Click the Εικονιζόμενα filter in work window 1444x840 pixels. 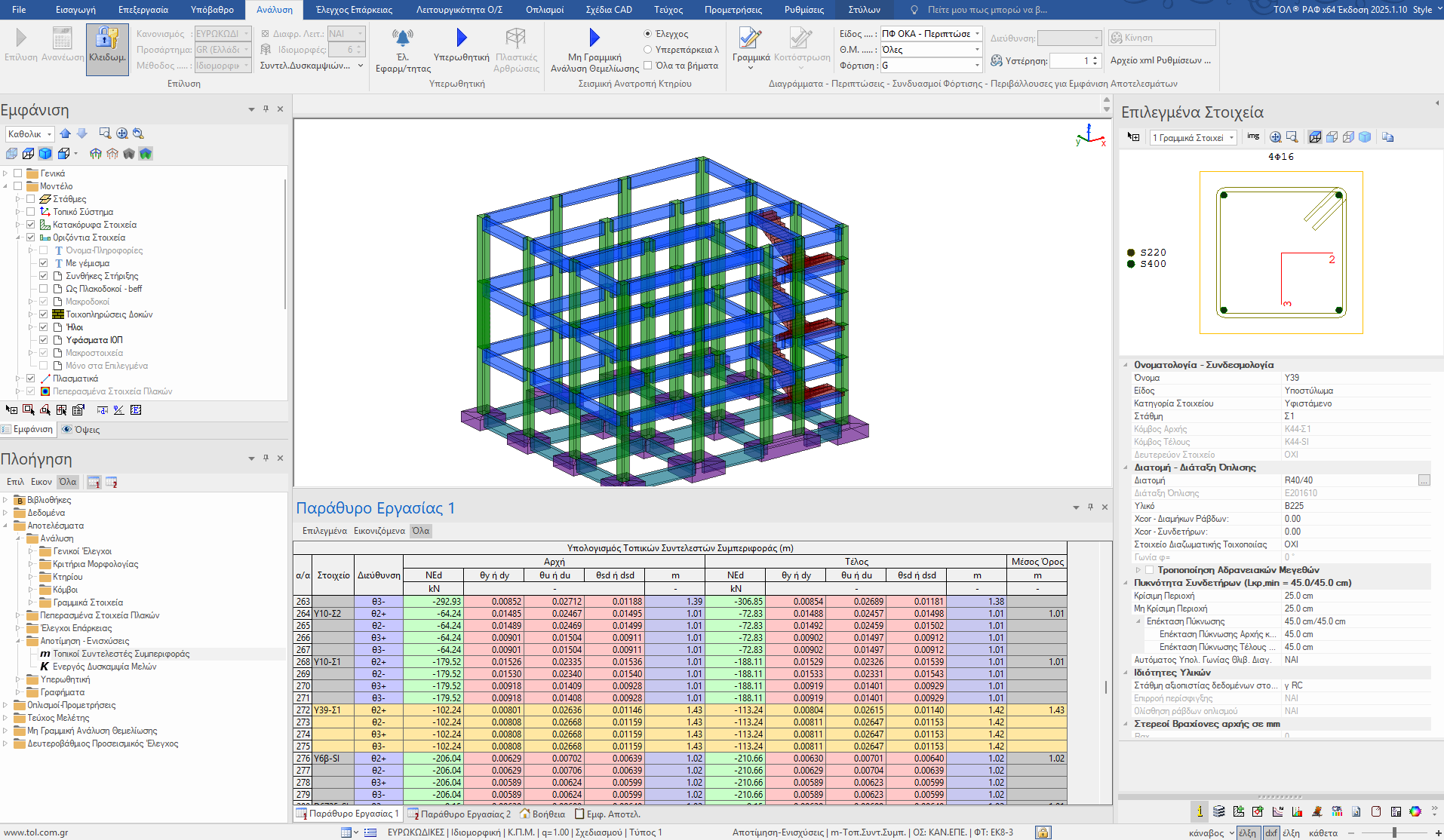pos(379,531)
